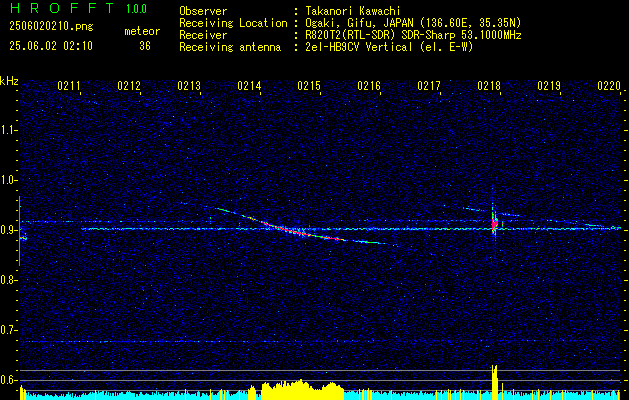Click the meteor count 36

[x=145, y=46]
